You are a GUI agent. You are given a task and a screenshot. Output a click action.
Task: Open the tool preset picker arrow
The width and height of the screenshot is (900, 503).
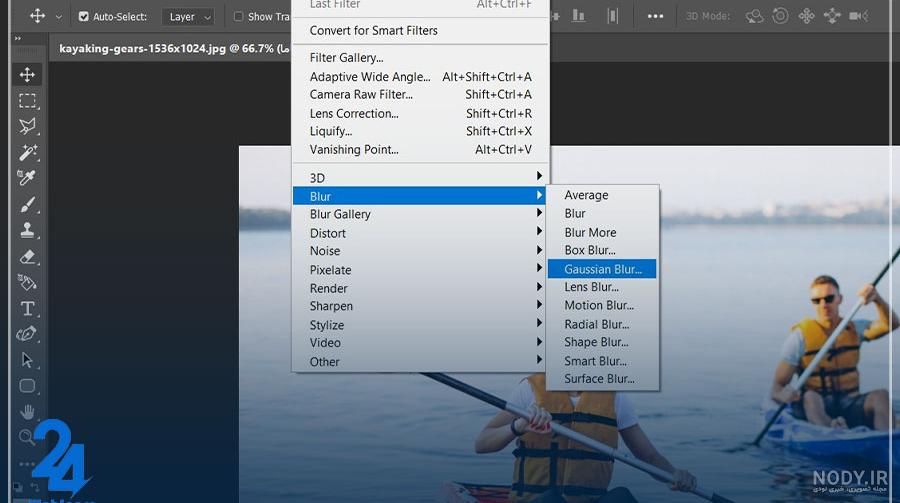click(x=59, y=17)
